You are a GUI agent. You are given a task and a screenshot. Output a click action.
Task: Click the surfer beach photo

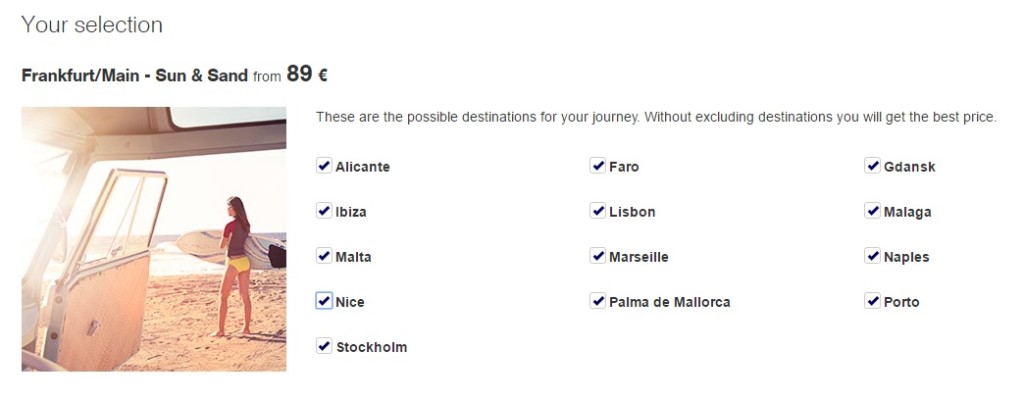click(154, 239)
